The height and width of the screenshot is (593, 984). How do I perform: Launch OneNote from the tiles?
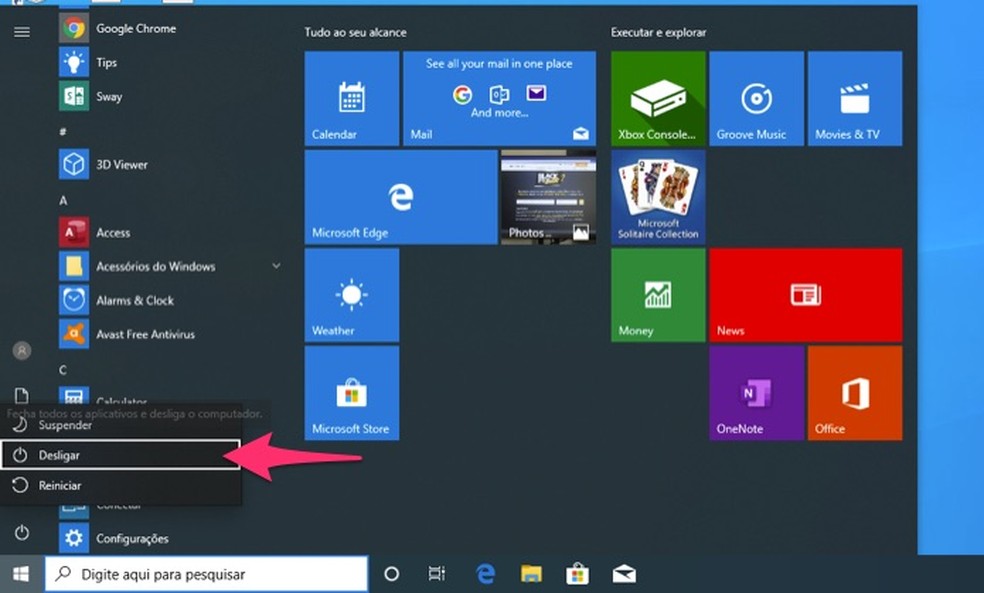click(x=756, y=392)
